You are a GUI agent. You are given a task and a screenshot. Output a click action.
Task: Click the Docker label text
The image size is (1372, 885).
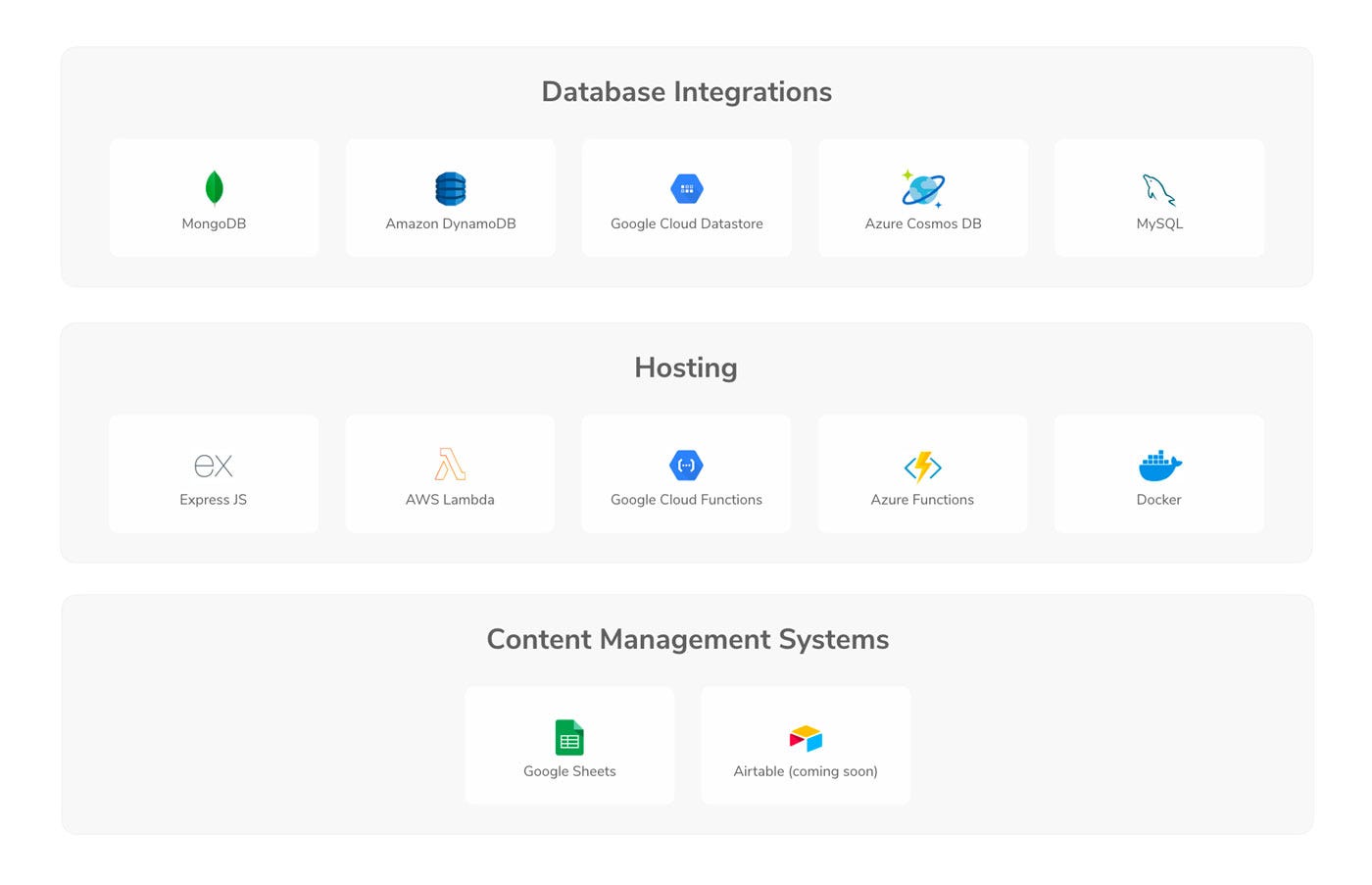[1158, 500]
